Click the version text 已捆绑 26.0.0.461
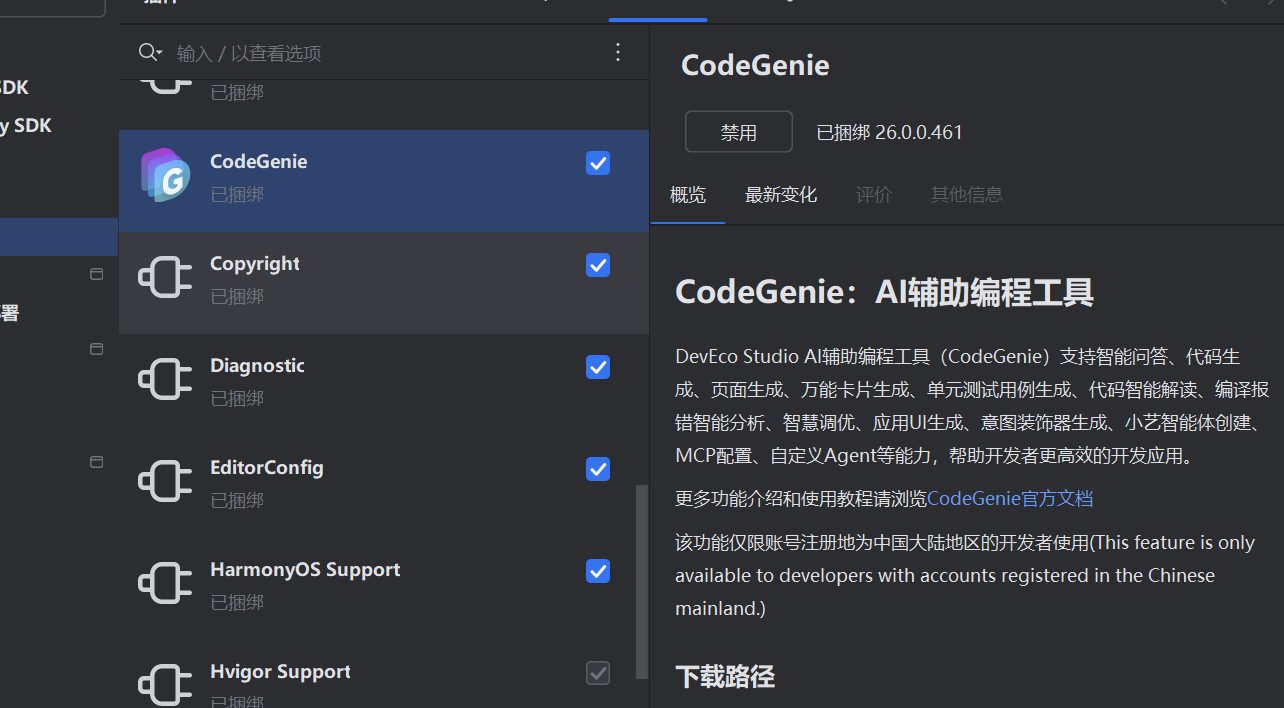1284x708 pixels. point(889,132)
